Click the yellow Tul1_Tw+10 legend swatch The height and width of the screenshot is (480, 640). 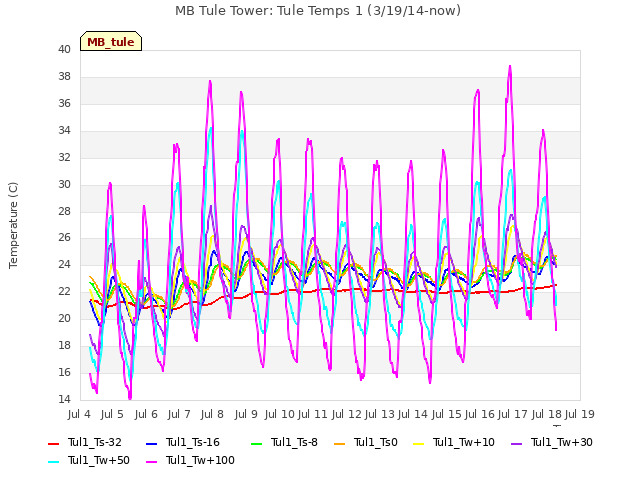pyautogui.click(x=418, y=443)
